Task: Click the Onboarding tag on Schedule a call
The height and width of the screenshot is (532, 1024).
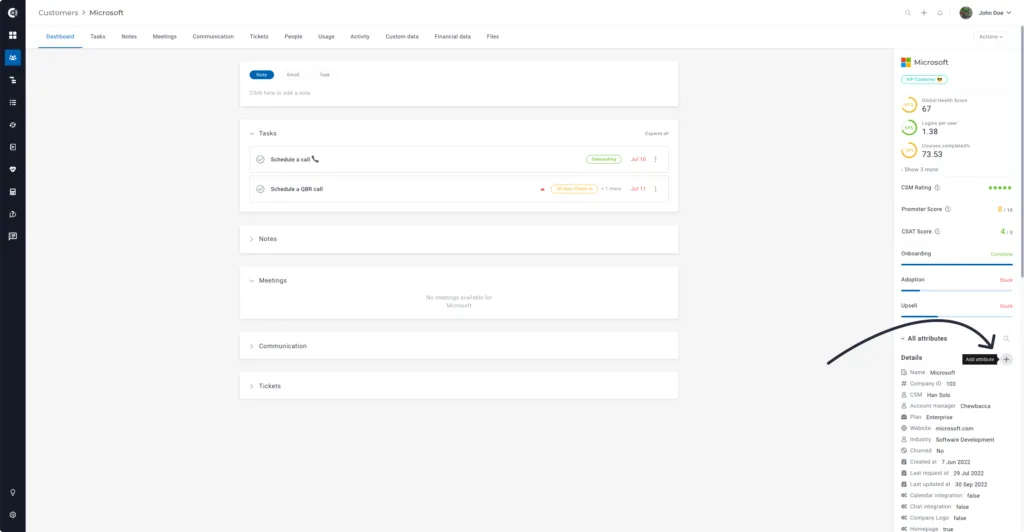Action: pos(603,159)
